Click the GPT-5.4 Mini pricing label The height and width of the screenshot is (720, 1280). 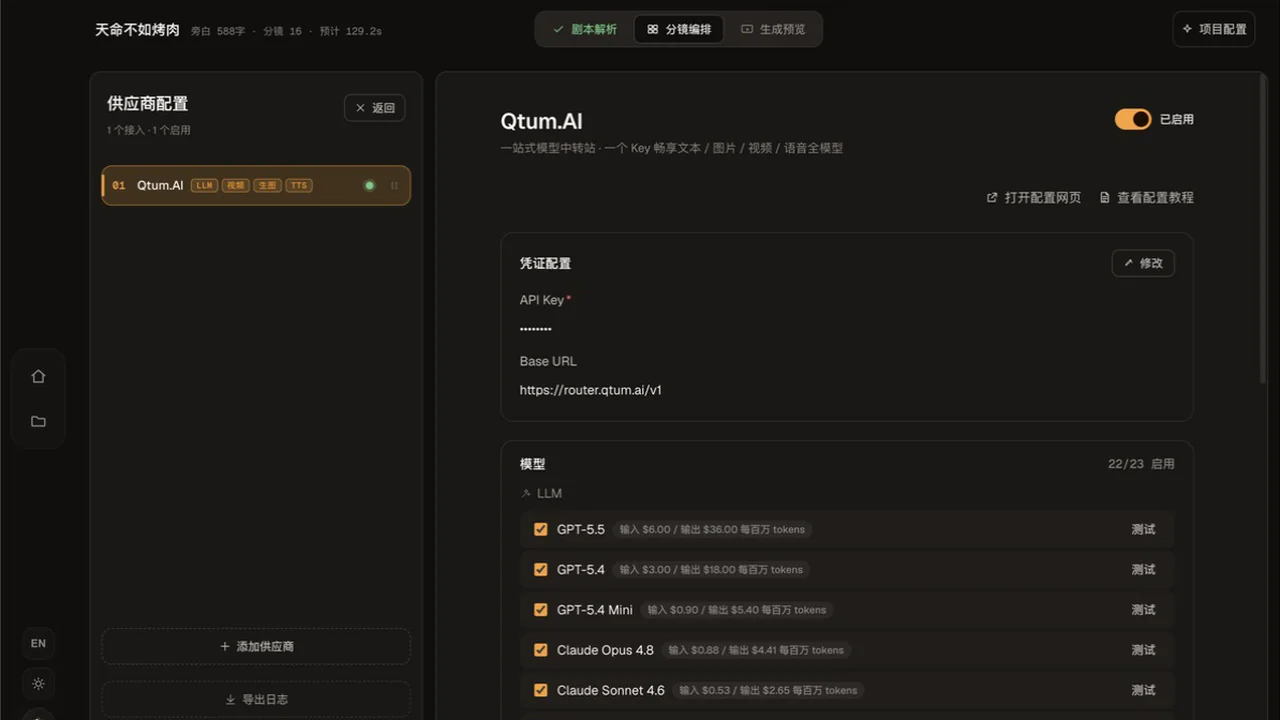coord(737,609)
